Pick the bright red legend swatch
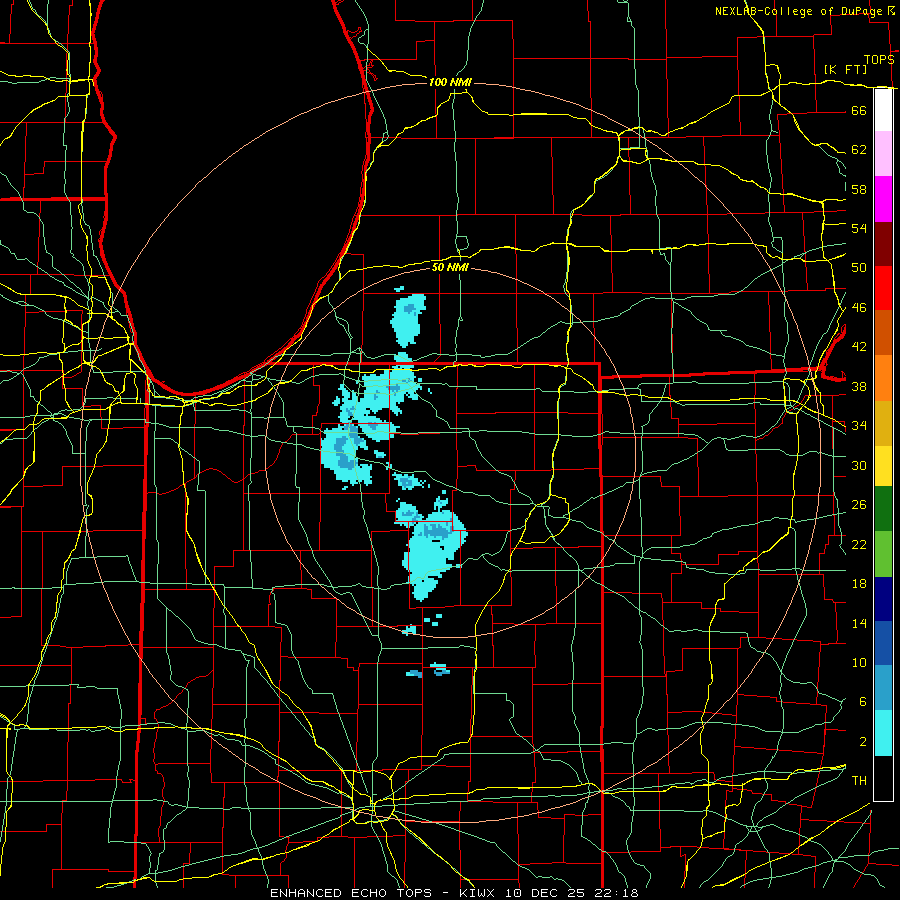This screenshot has height=900, width=900. (883, 288)
